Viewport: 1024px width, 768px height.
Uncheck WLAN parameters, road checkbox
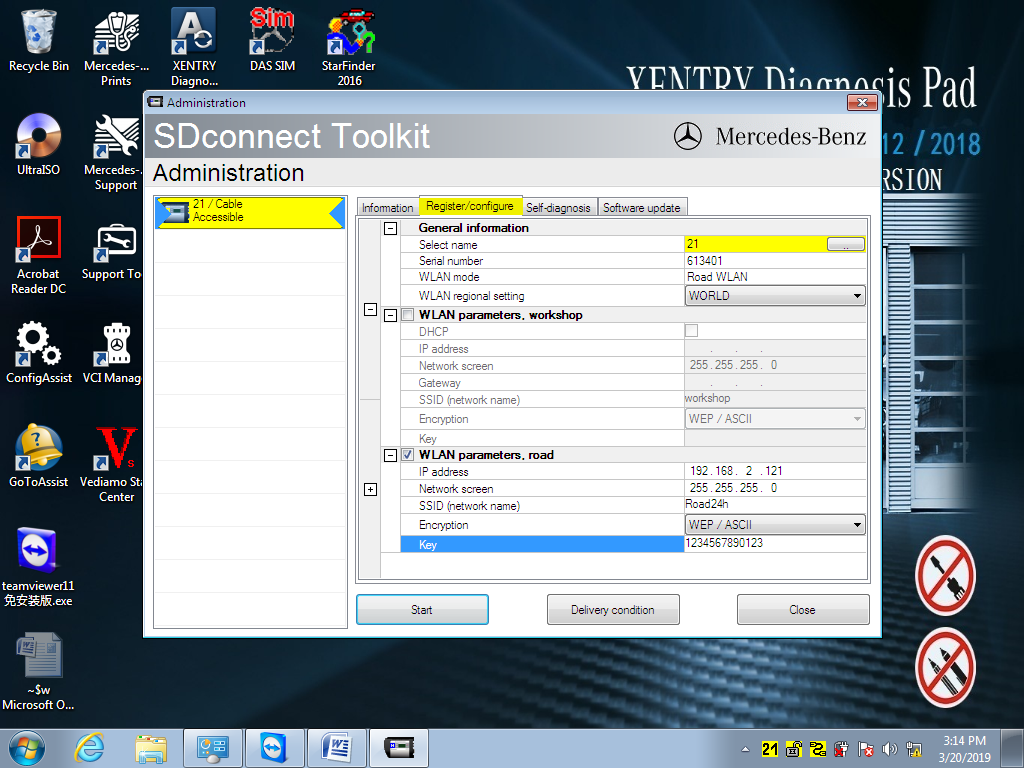[x=408, y=455]
